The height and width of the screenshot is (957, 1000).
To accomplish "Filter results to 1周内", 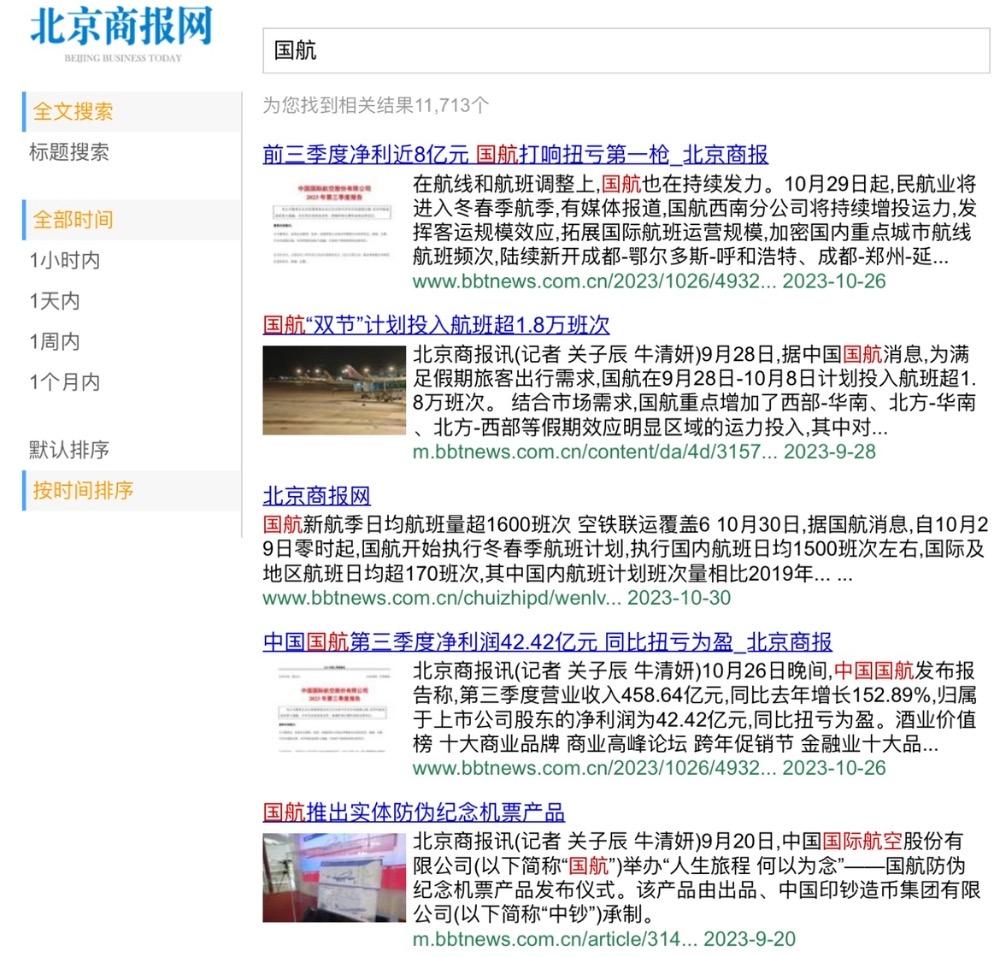I will coord(54,342).
